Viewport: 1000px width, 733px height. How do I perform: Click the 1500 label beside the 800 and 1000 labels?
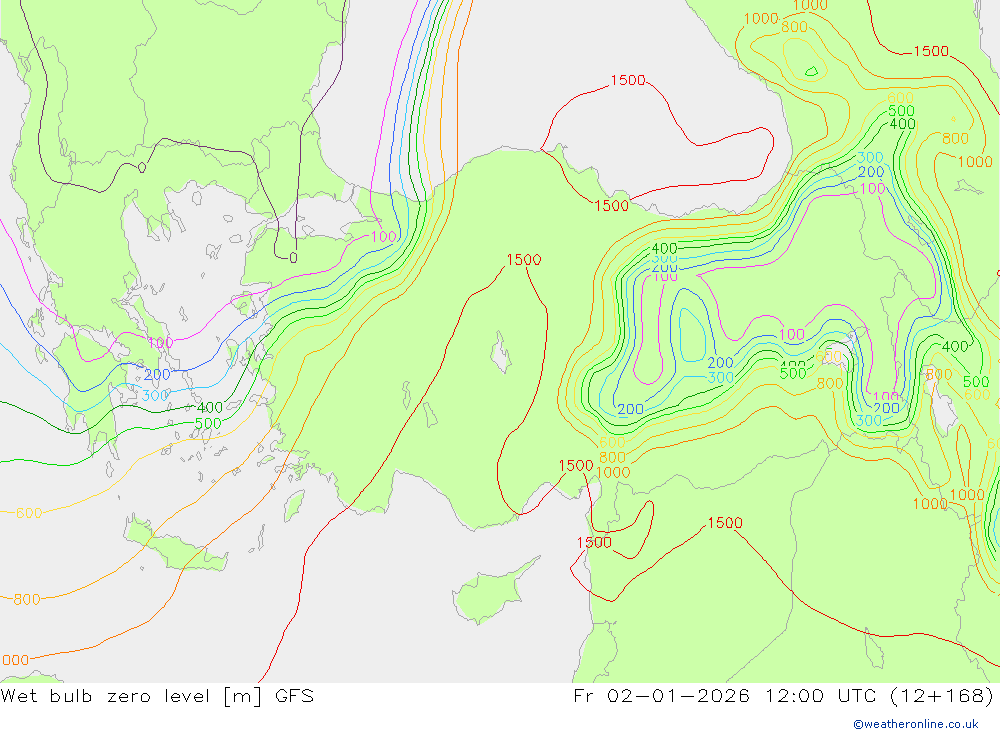(576, 466)
